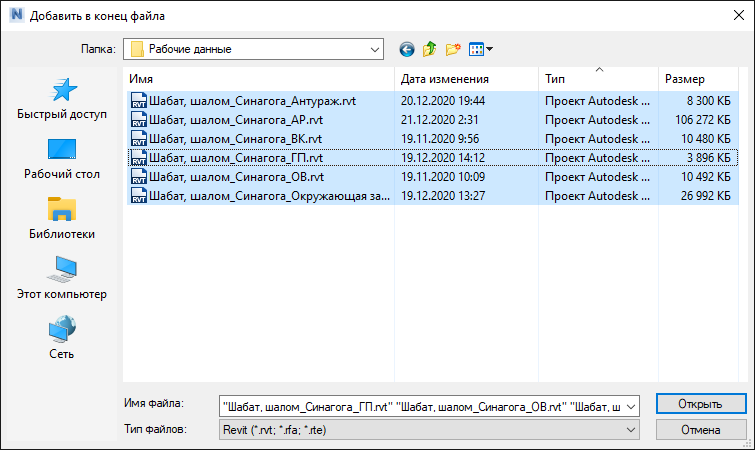Expand the Папка folder dropdown
The image size is (755, 450).
tap(375, 48)
